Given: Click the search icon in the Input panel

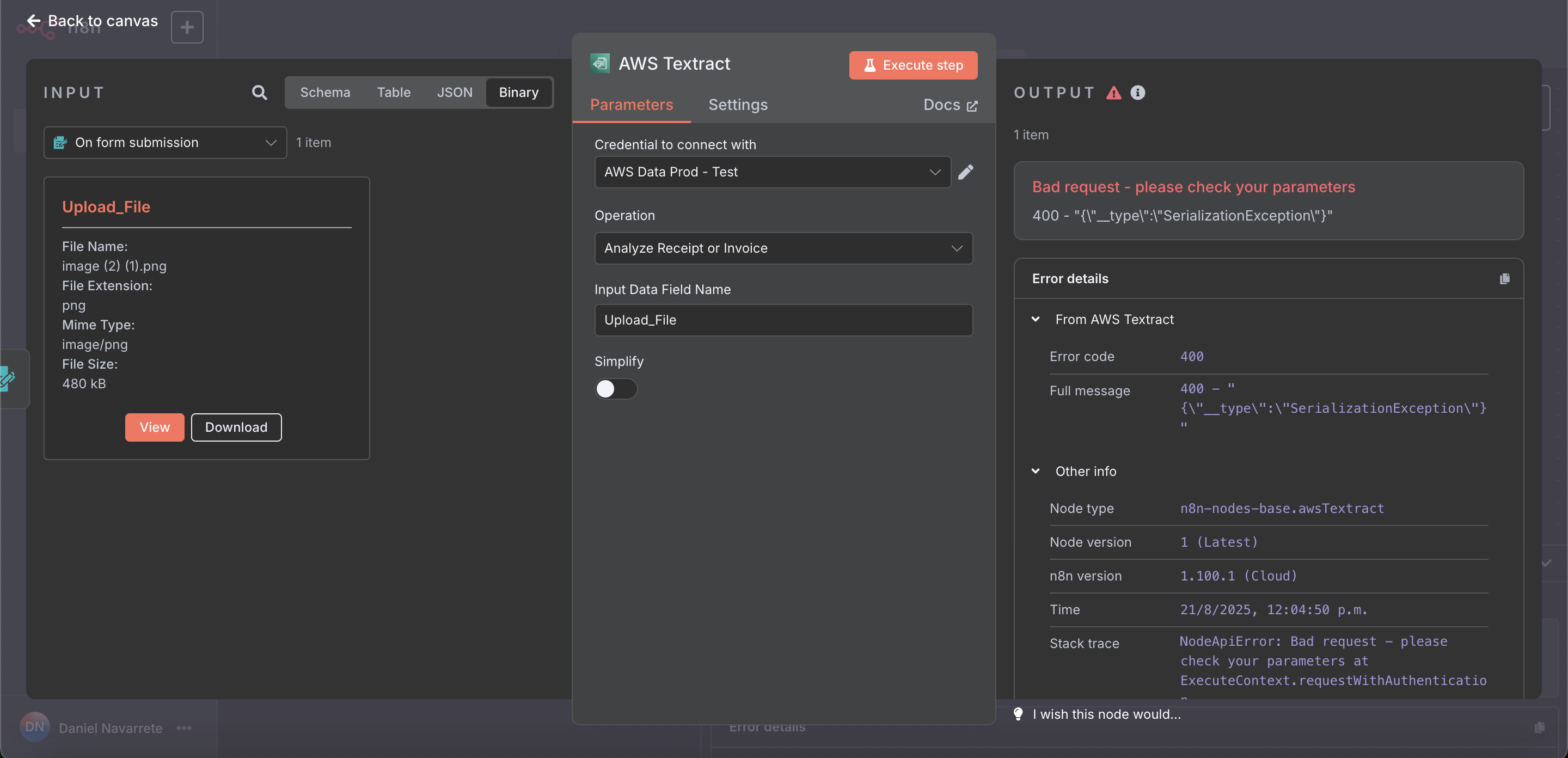Looking at the screenshot, I should pyautogui.click(x=259, y=92).
